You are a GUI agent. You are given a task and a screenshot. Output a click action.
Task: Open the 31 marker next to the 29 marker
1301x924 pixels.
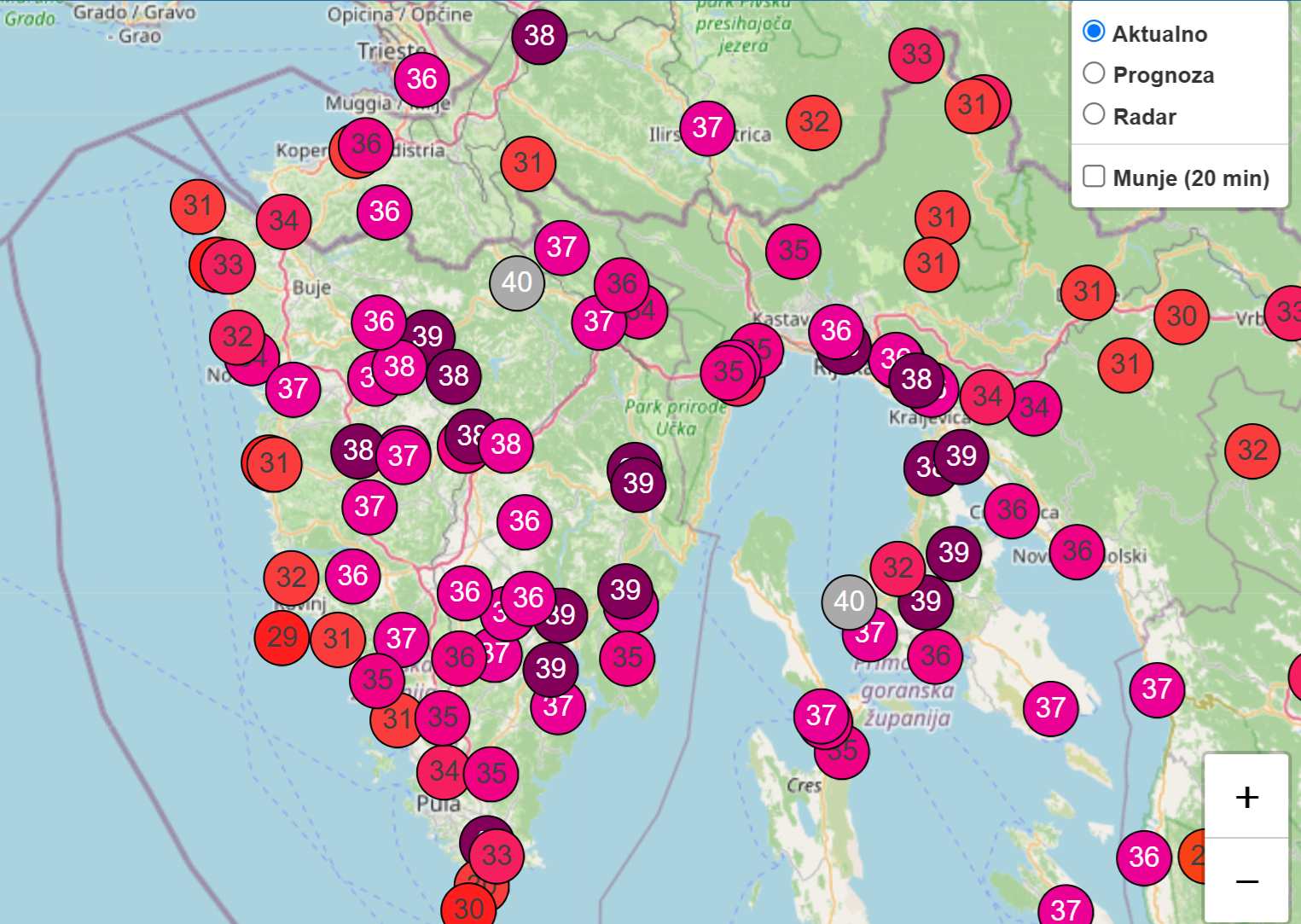(x=338, y=639)
